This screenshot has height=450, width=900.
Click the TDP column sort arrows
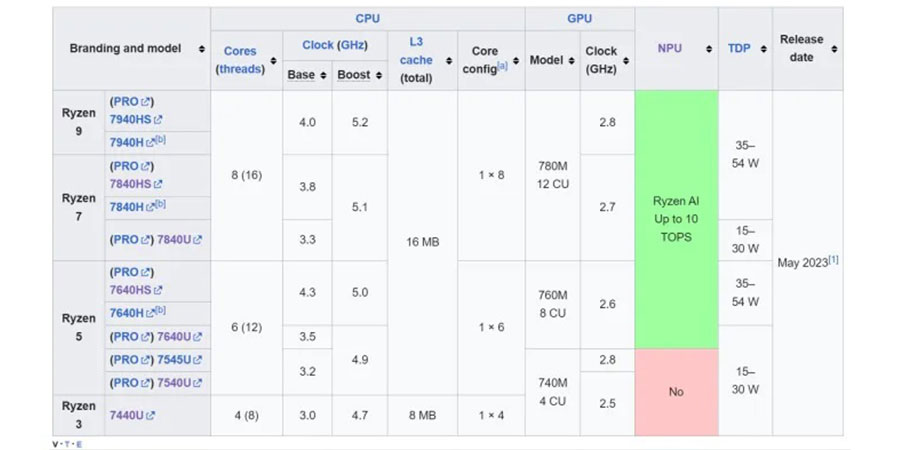(759, 49)
